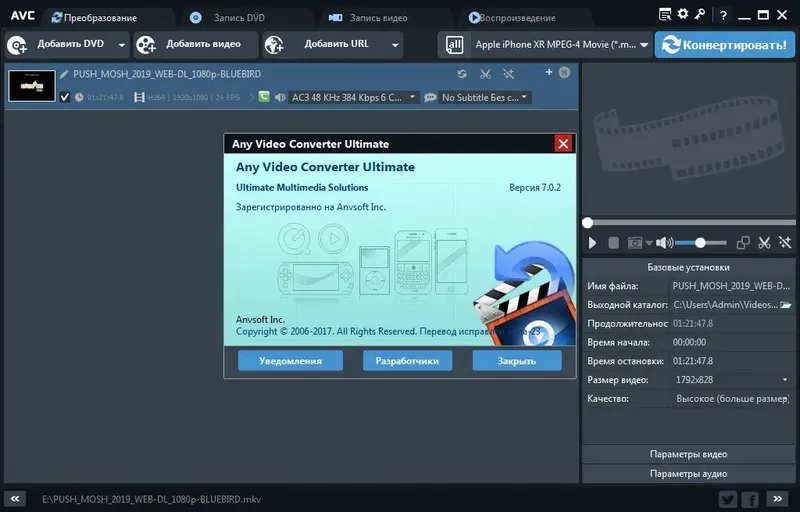Mute preview with the speaker icon
The width and height of the screenshot is (800, 512).
point(664,243)
